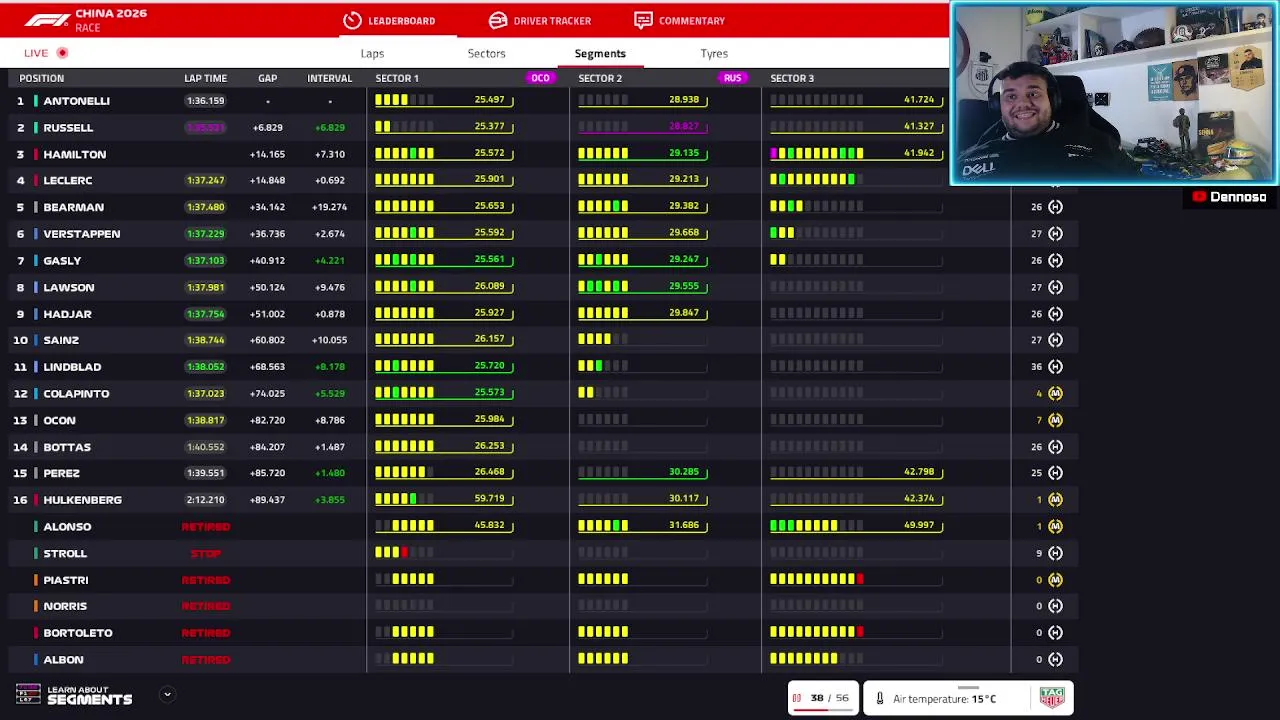Click Stroll's hard tyre icon
Viewport: 1280px width, 720px height.
pyautogui.click(x=1055, y=553)
